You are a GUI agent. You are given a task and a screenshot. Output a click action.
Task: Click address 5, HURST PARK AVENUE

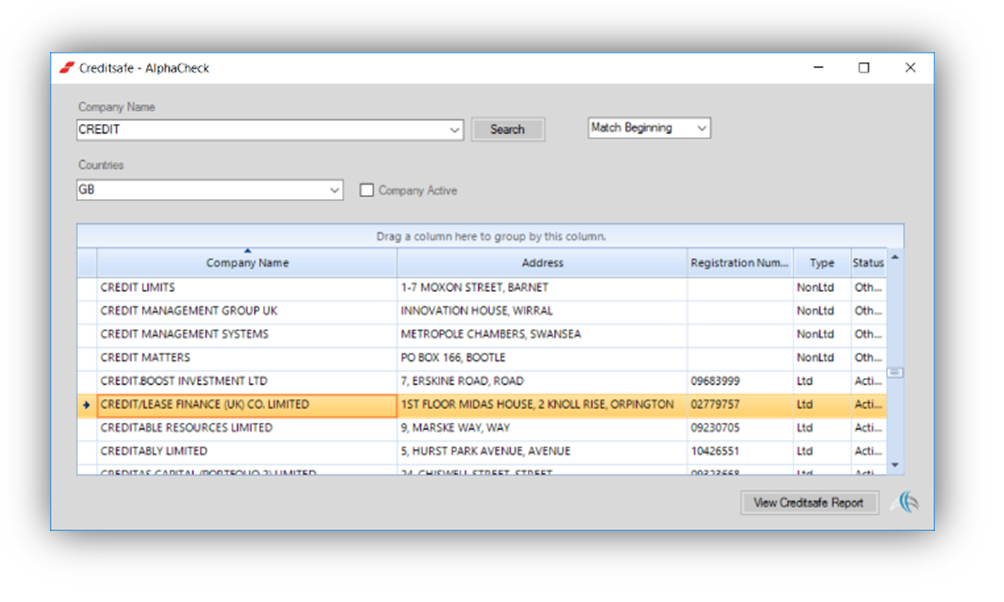(485, 452)
